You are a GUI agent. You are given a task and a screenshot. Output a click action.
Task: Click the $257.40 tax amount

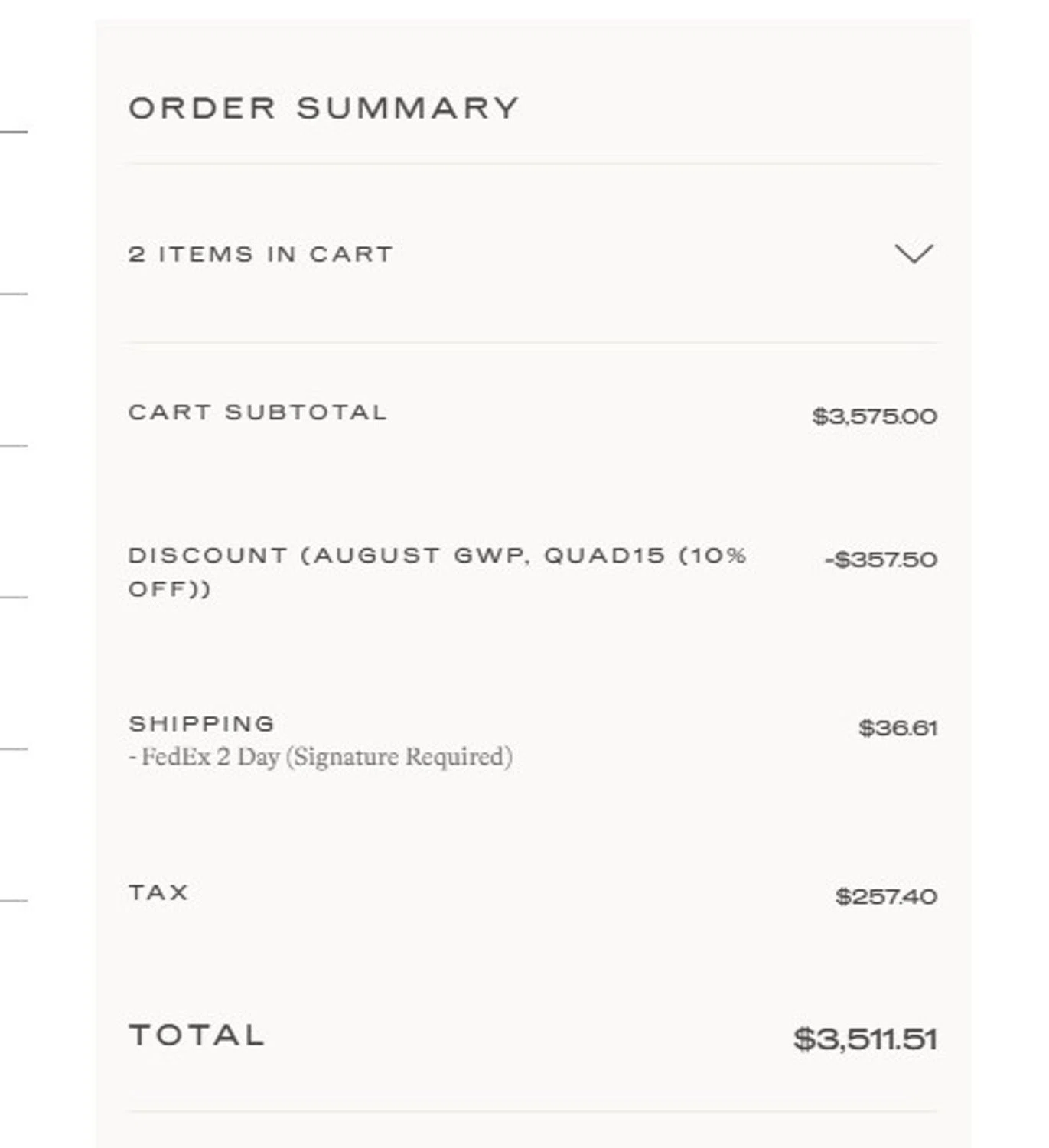pos(885,896)
